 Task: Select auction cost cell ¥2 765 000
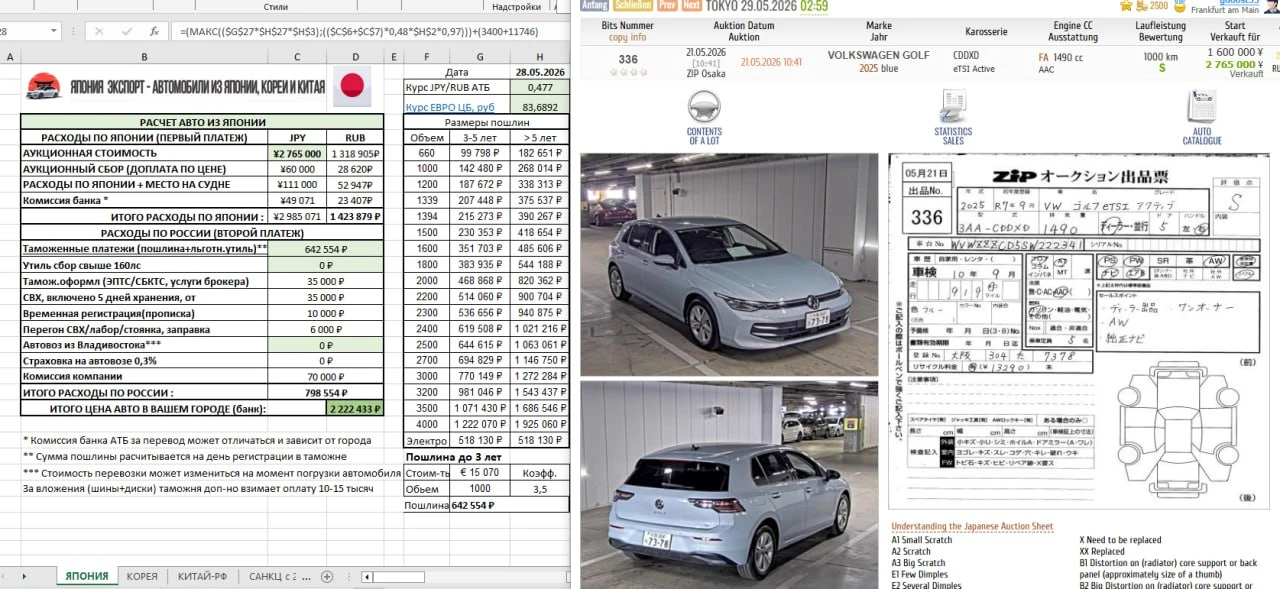click(x=298, y=154)
